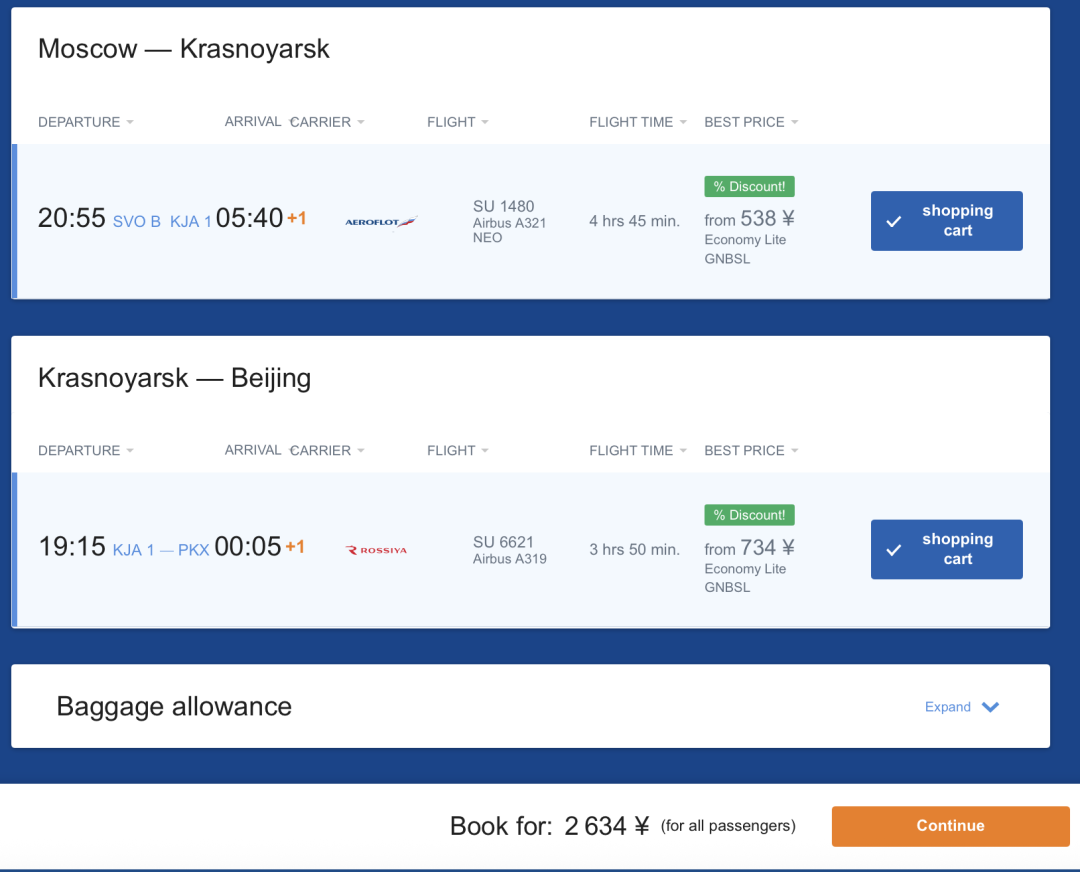Click the chevron next to Expand
1080x872 pixels.
(x=990, y=707)
